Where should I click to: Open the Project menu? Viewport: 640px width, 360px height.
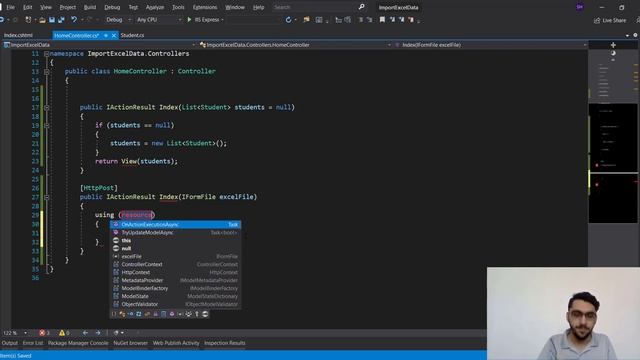(68, 7)
